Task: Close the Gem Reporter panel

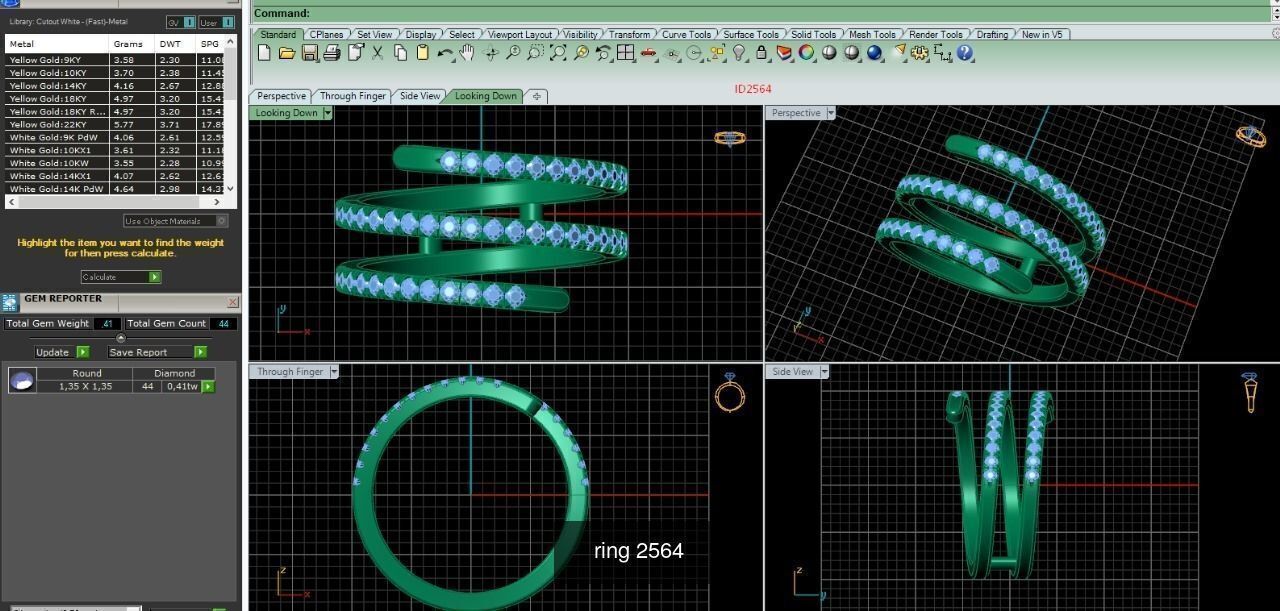Action: pos(233,302)
